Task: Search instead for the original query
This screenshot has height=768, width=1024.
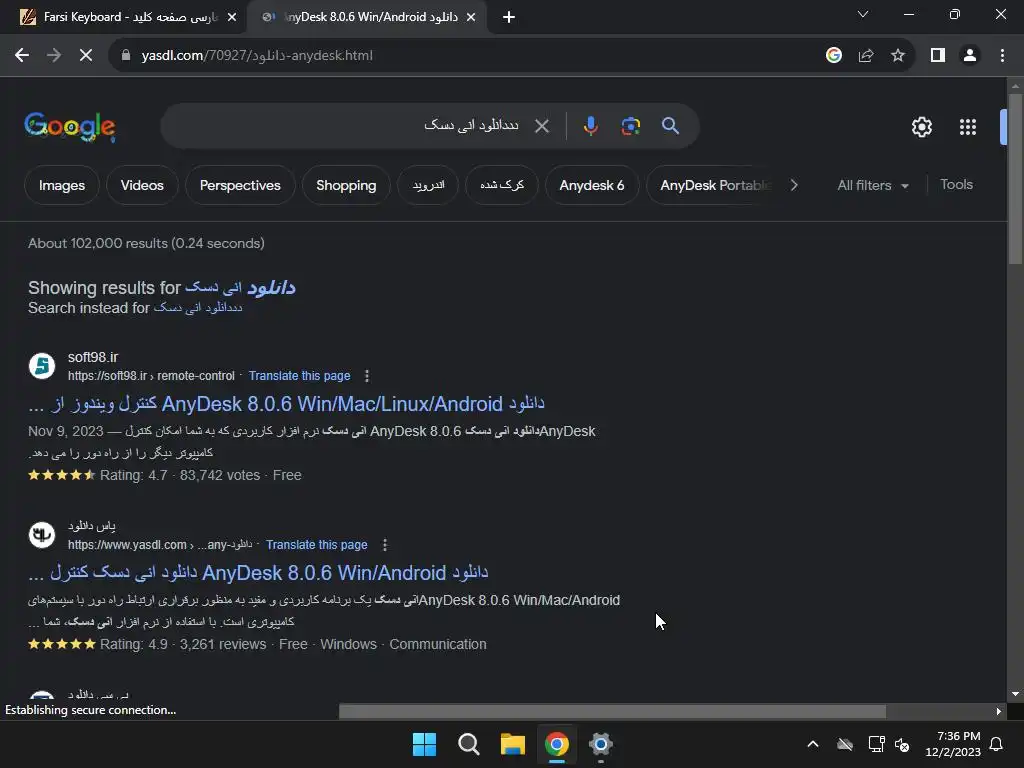Action: point(198,308)
